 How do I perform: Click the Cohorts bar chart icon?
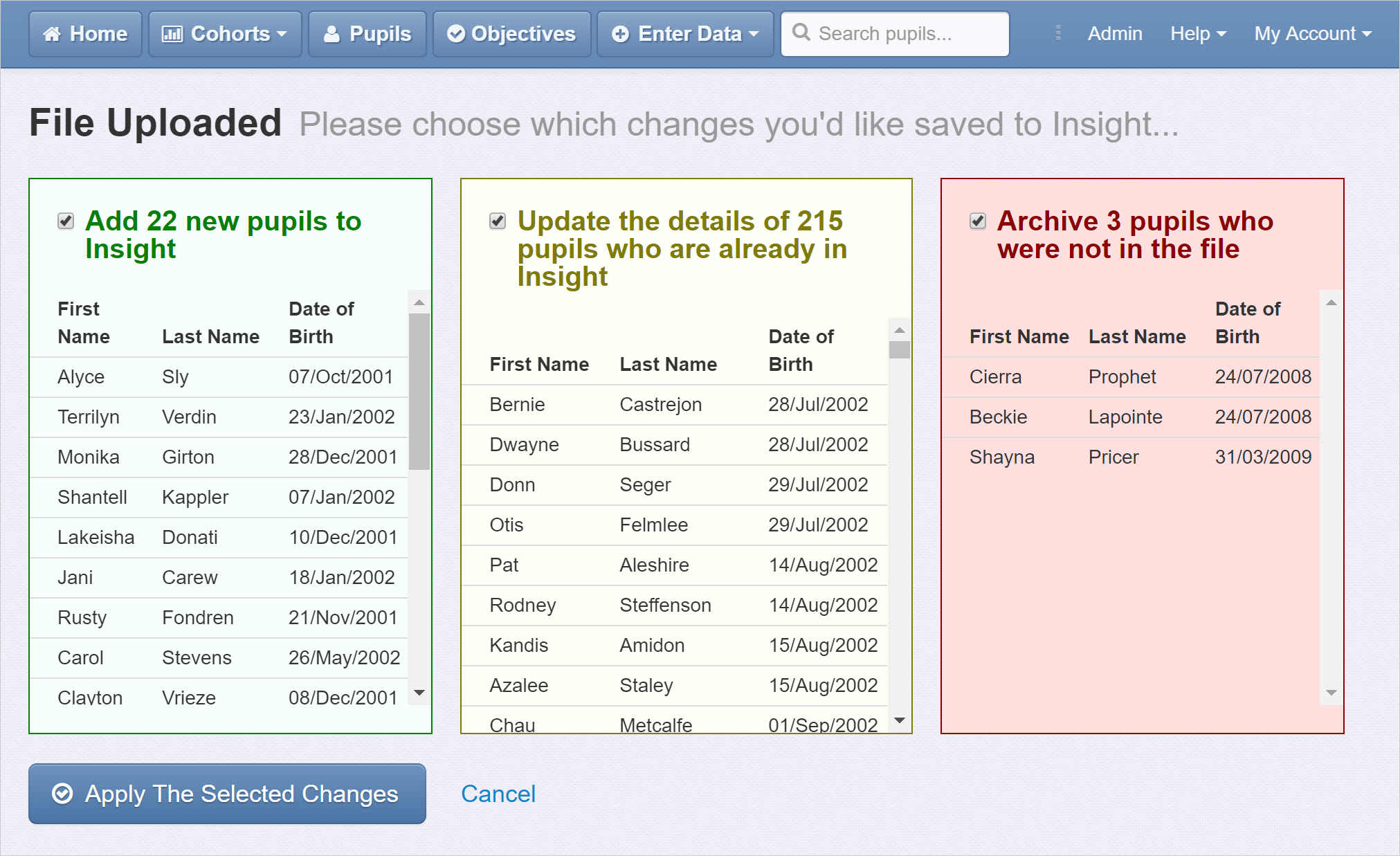[172, 34]
